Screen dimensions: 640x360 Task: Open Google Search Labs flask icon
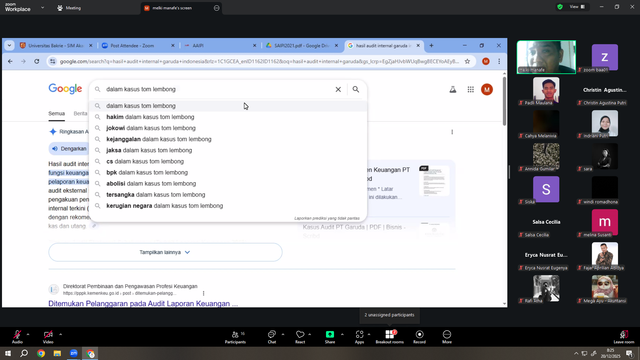coord(453,89)
